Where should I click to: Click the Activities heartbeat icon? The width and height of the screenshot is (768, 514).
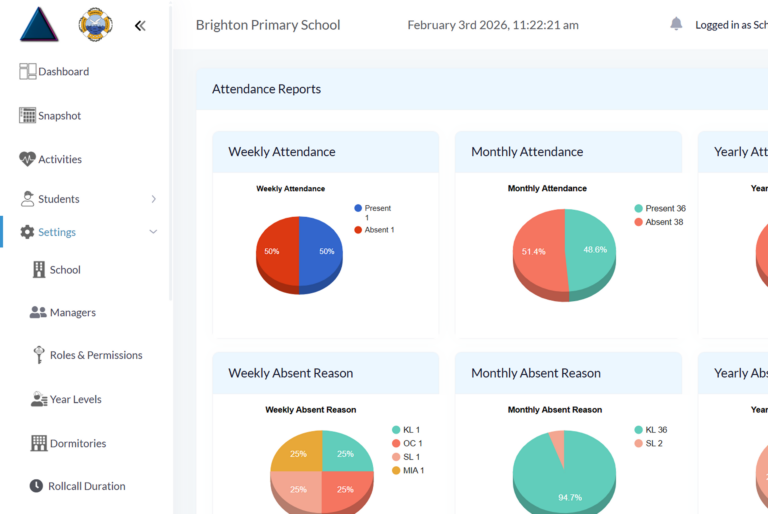(27, 159)
